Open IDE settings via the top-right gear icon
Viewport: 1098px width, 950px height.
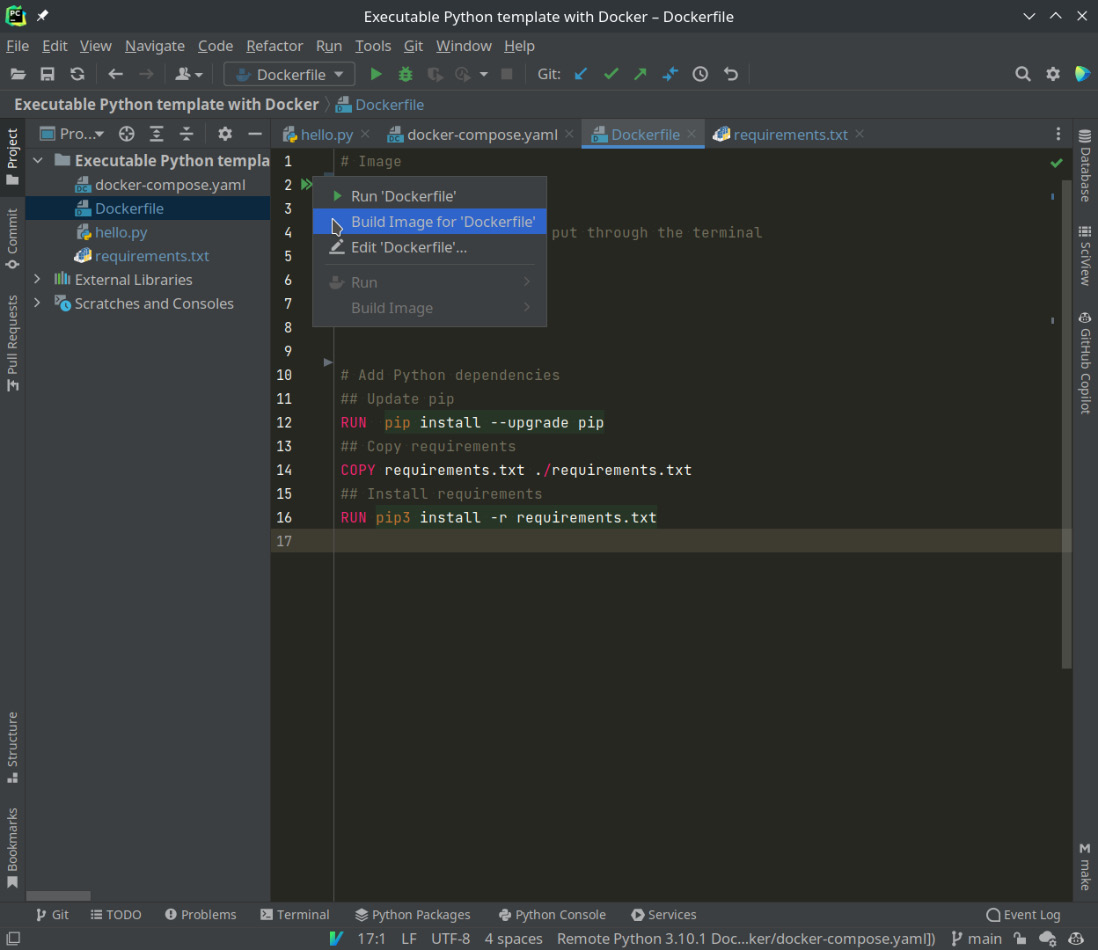point(1052,74)
